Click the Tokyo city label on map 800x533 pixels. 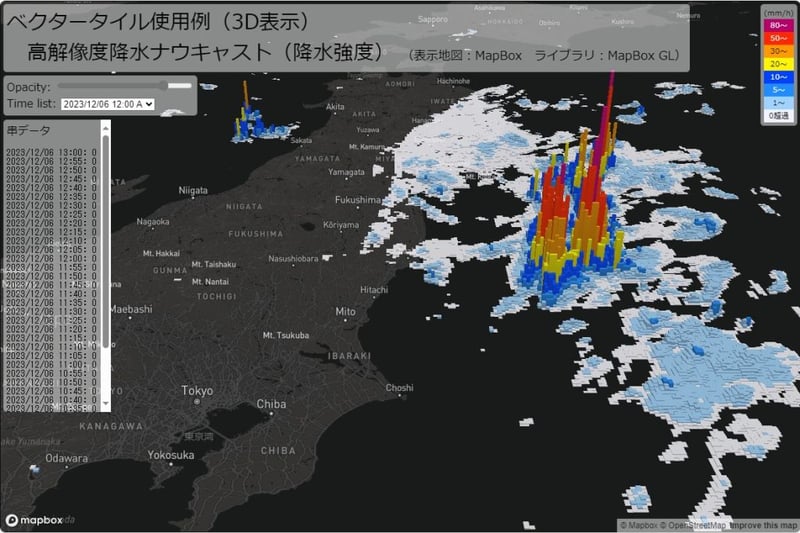point(197,390)
